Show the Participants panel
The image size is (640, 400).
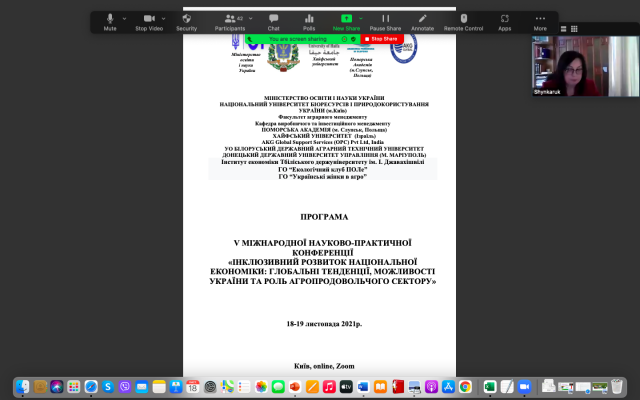(230, 22)
